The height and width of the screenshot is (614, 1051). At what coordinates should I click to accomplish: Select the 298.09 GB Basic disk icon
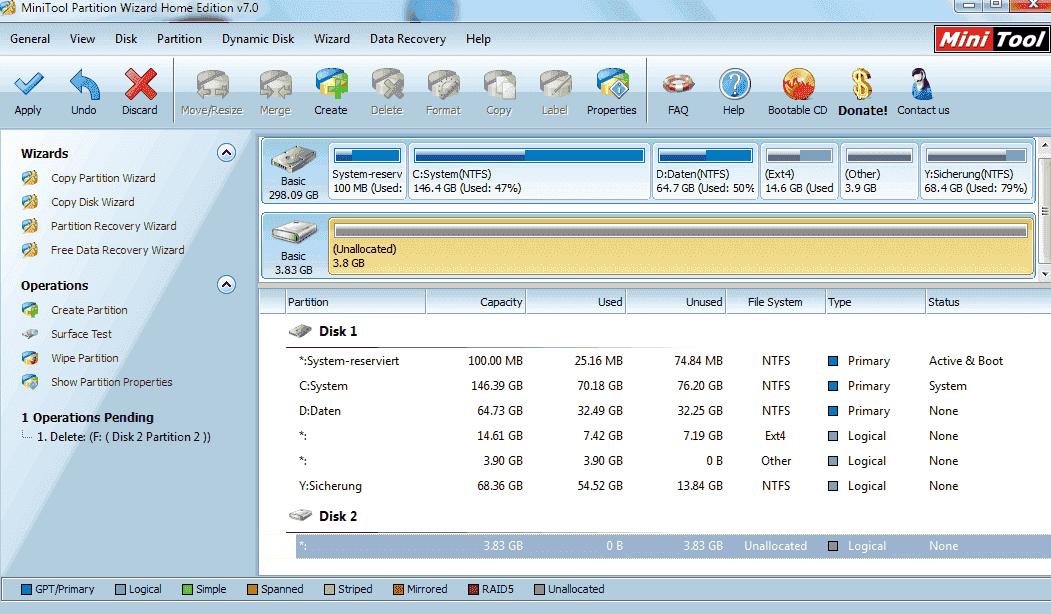[293, 161]
